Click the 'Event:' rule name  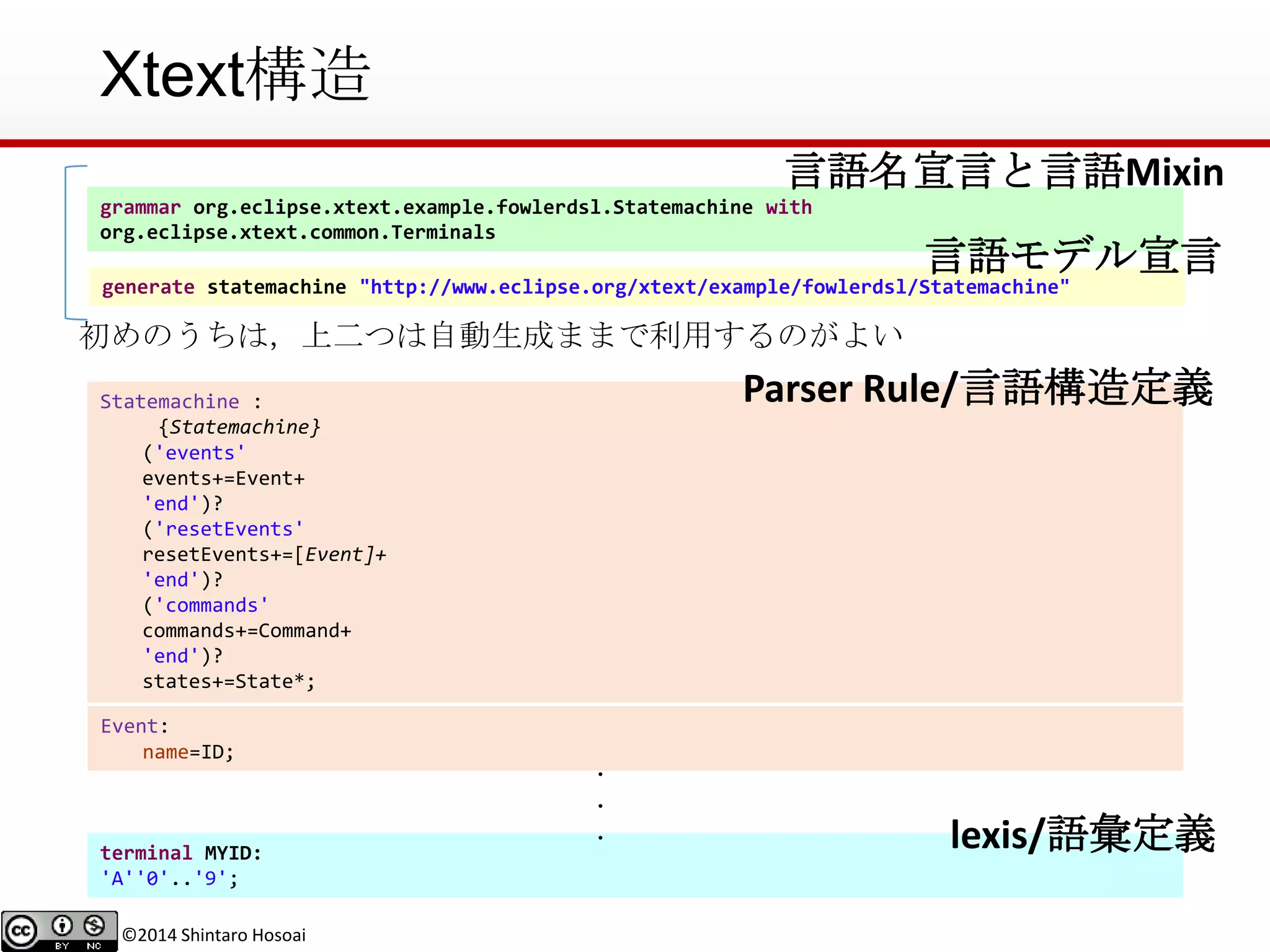[x=135, y=726]
